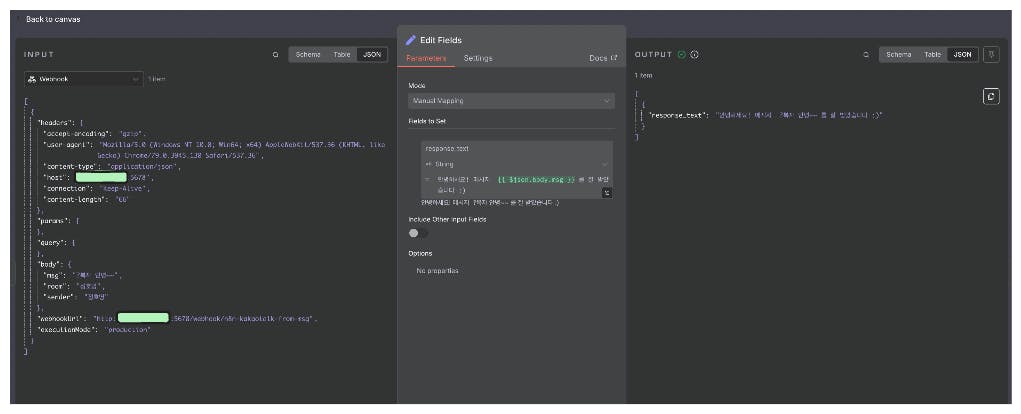Click the "production" value
This screenshot has height=414, width=1021.
(128, 330)
